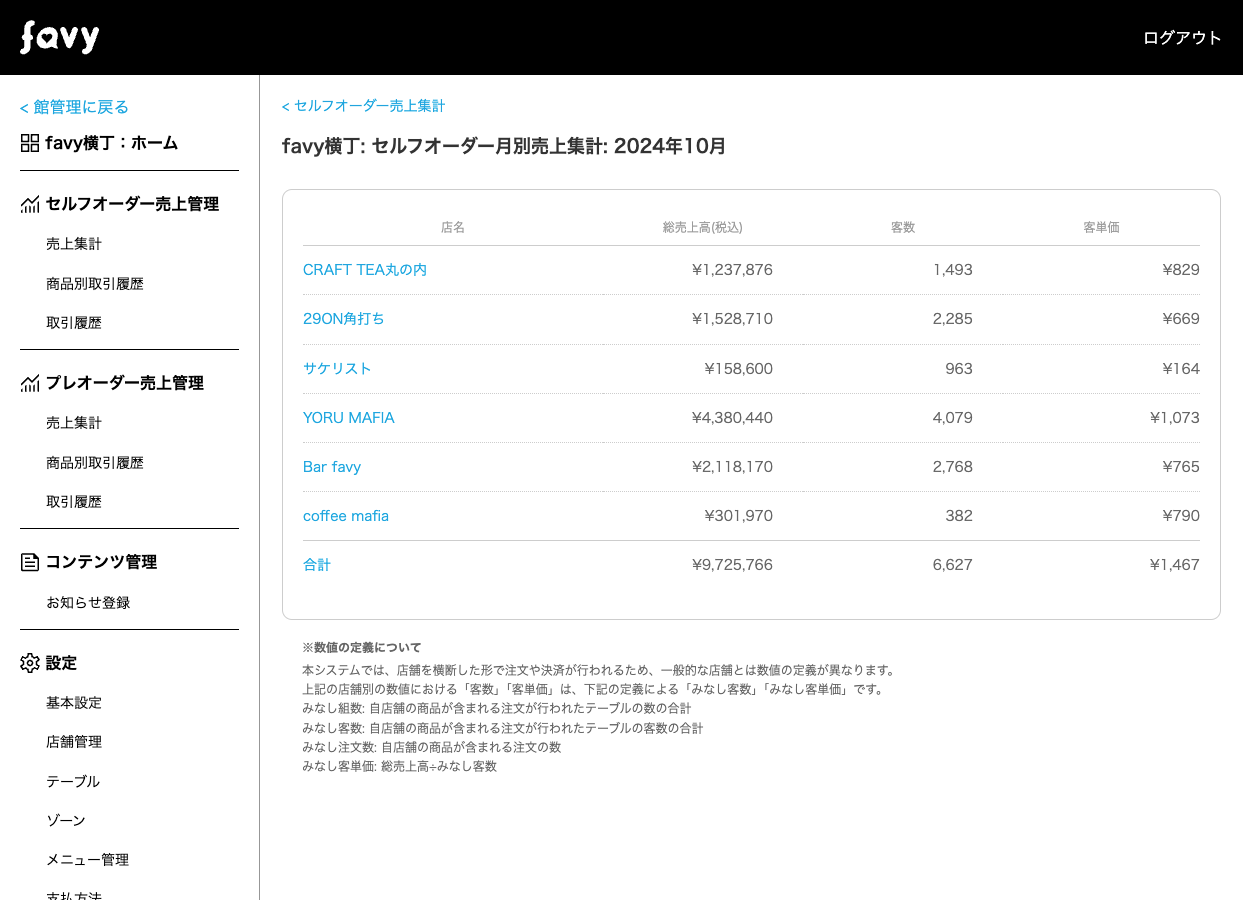Click the chart icon beside プレオーダー売上管理

coord(30,383)
